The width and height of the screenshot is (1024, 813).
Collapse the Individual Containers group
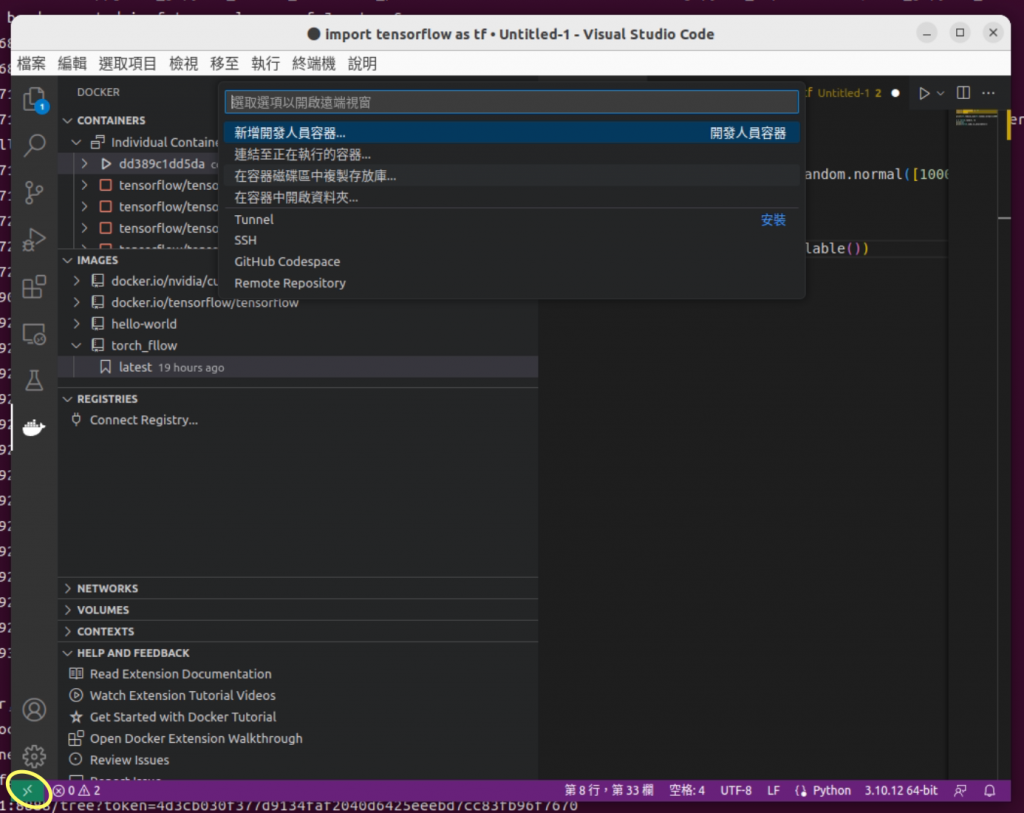(x=76, y=142)
